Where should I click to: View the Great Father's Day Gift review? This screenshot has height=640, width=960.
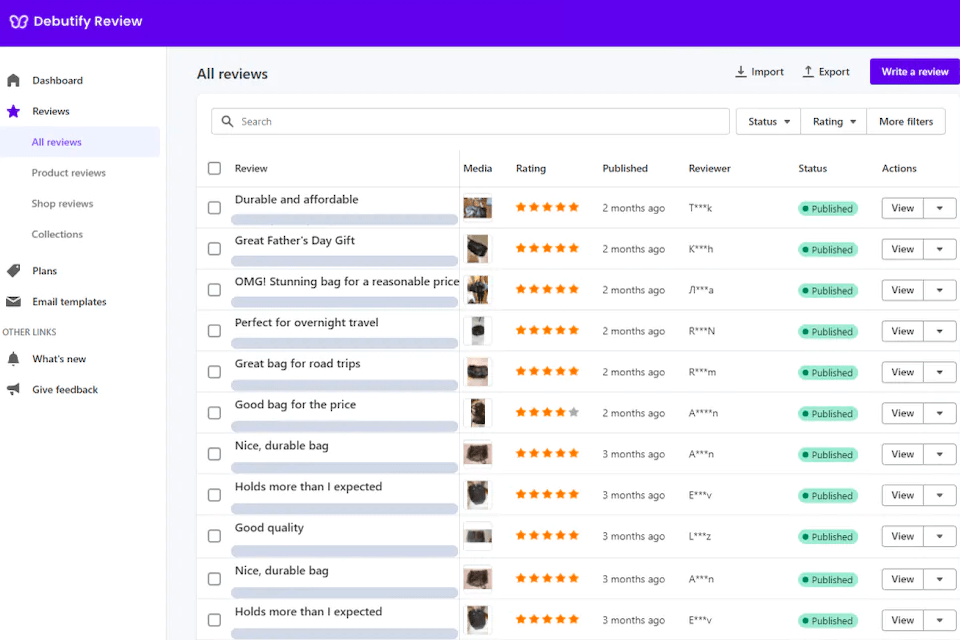(x=902, y=249)
